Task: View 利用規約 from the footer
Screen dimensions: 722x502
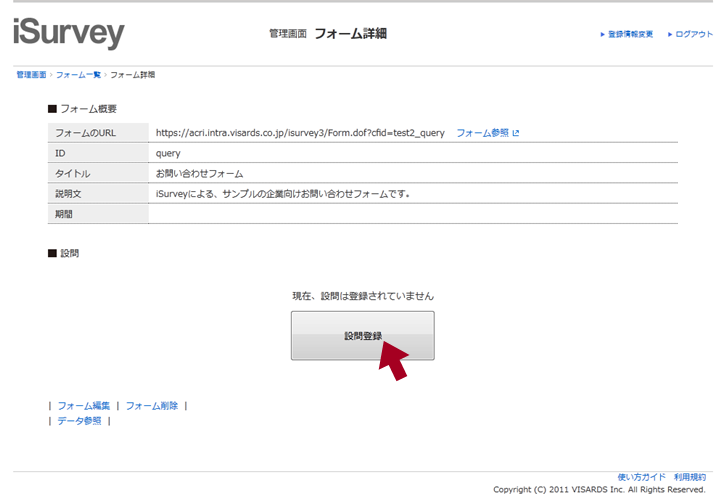Action: click(x=689, y=478)
